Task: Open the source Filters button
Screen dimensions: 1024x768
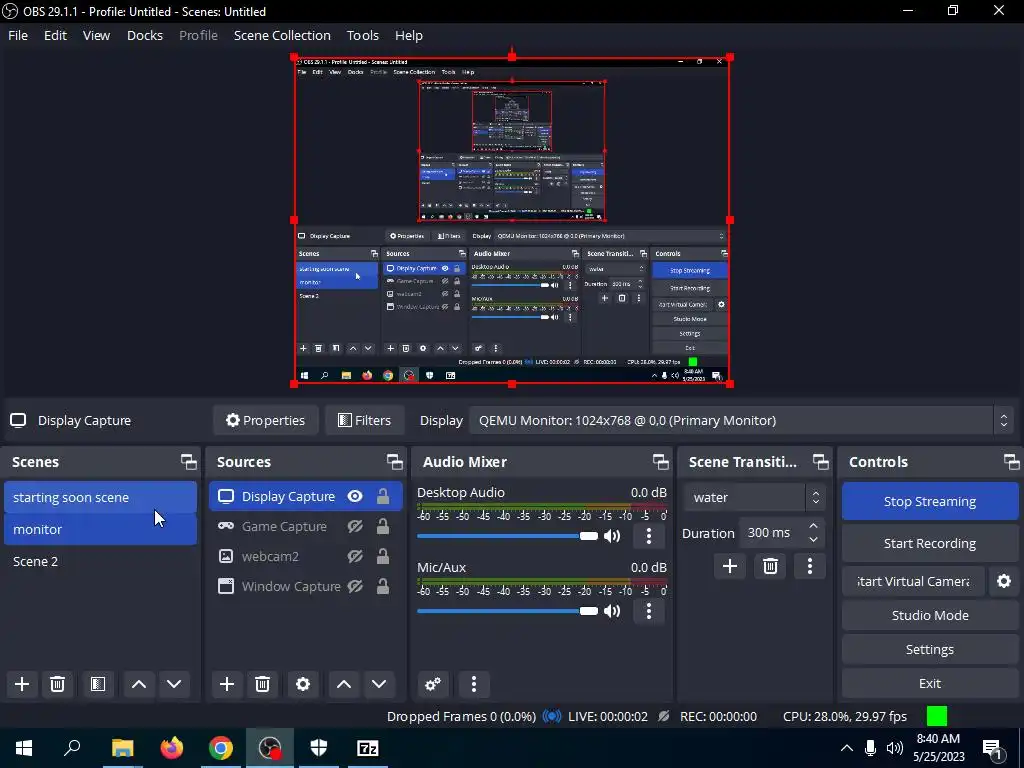Action: [x=364, y=421]
